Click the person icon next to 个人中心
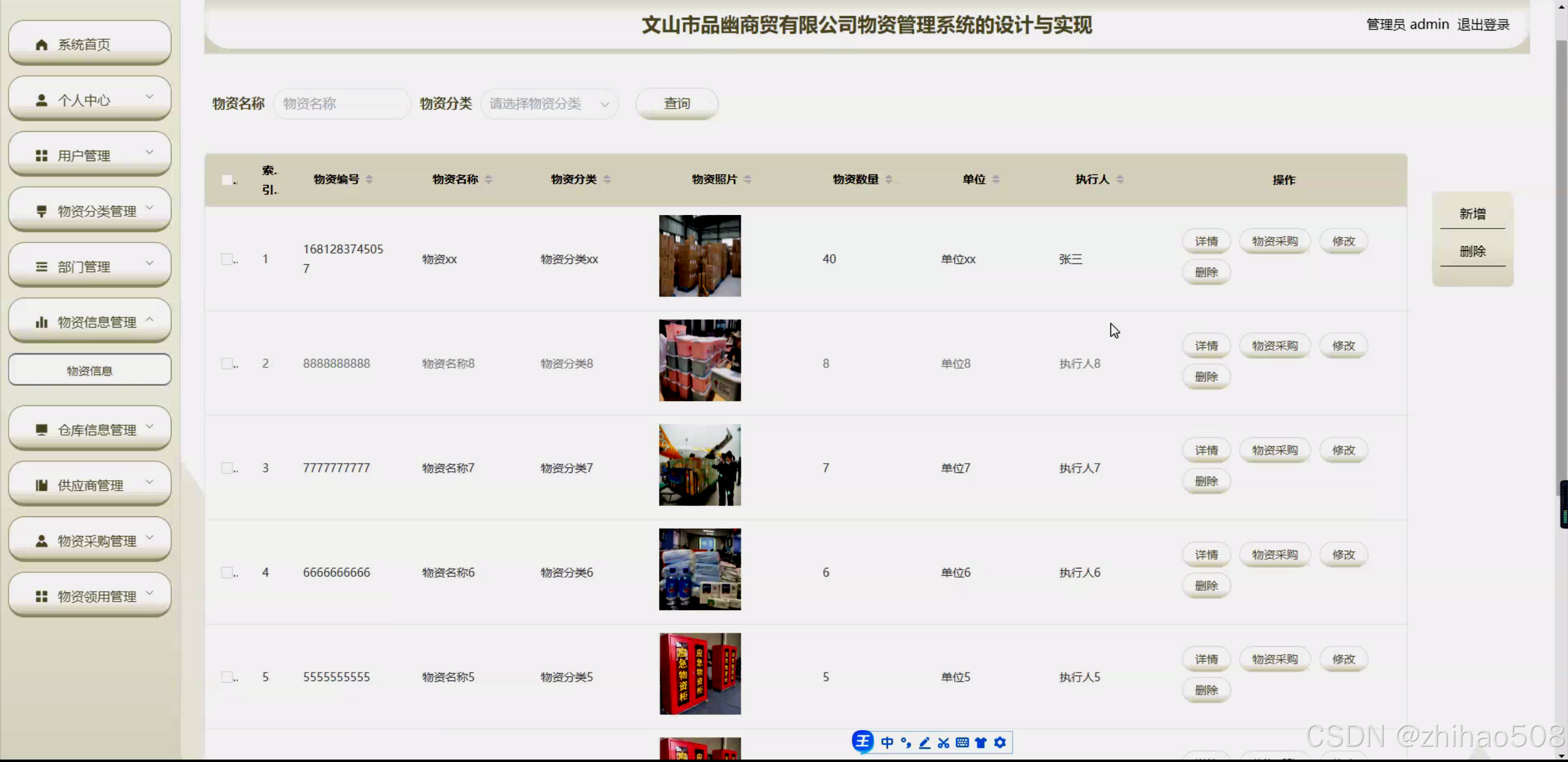 (41, 100)
